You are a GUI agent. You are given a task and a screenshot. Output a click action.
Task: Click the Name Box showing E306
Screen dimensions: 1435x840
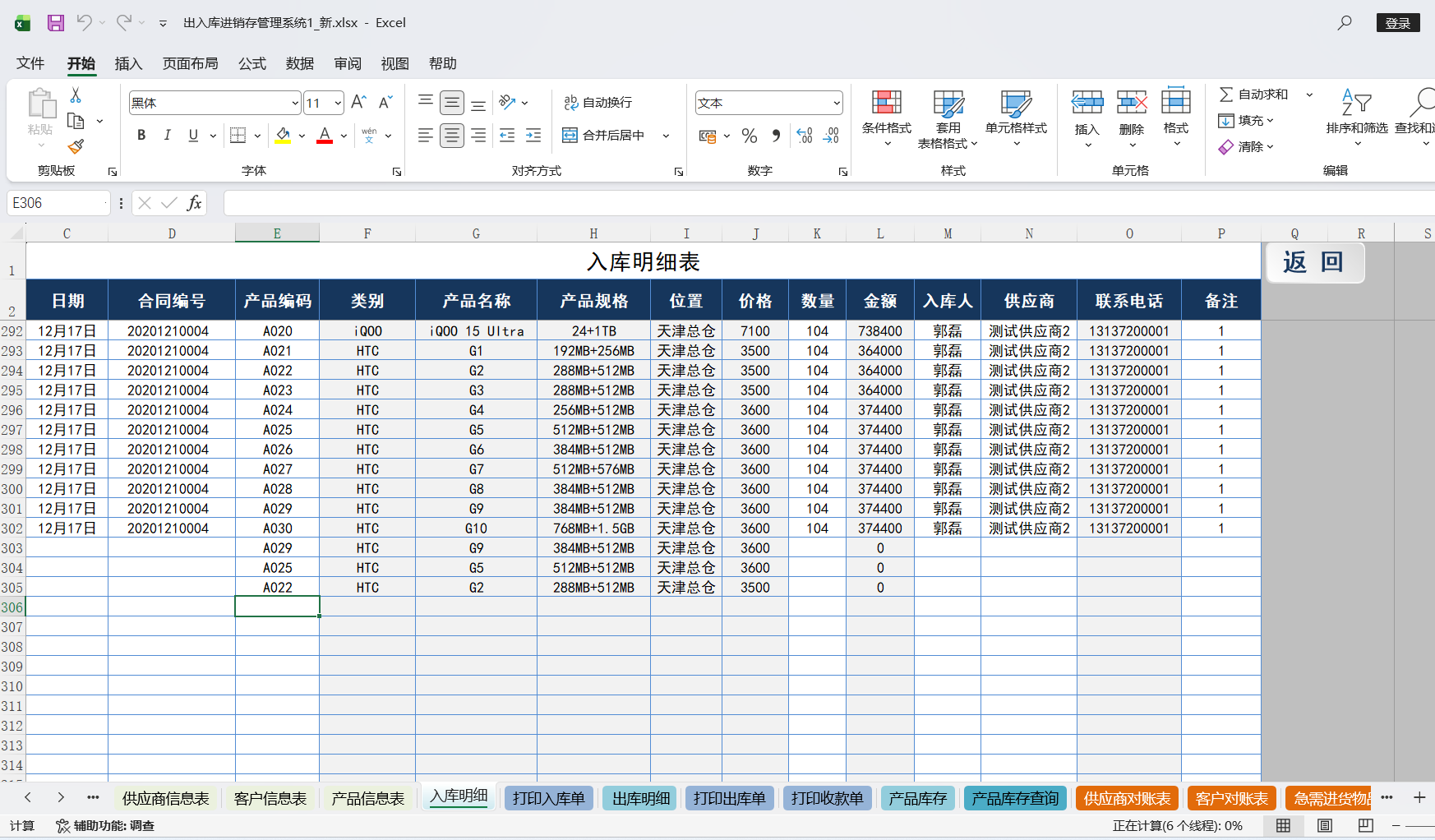click(58, 203)
